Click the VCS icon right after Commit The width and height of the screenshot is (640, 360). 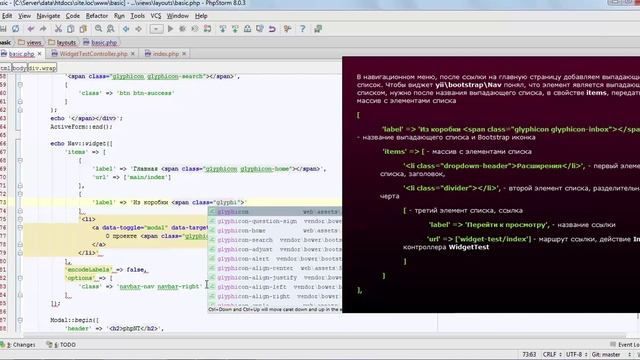coord(247,29)
